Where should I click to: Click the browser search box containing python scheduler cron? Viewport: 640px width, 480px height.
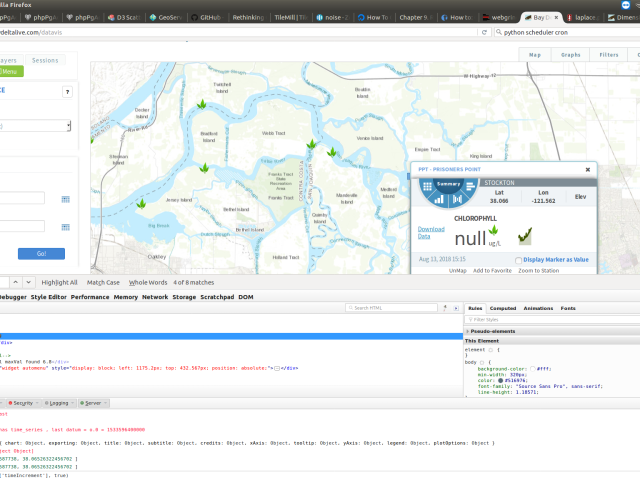click(x=567, y=32)
